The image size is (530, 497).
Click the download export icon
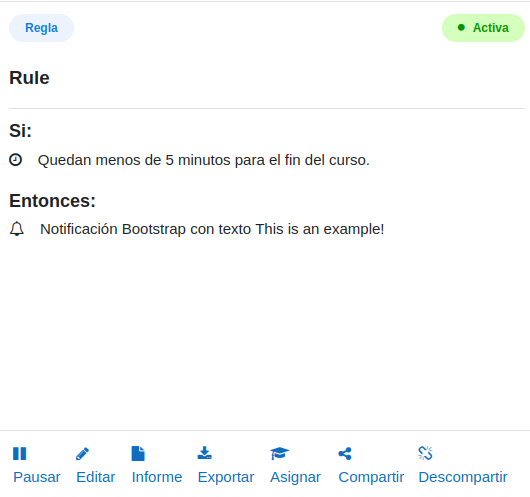pyautogui.click(x=204, y=453)
